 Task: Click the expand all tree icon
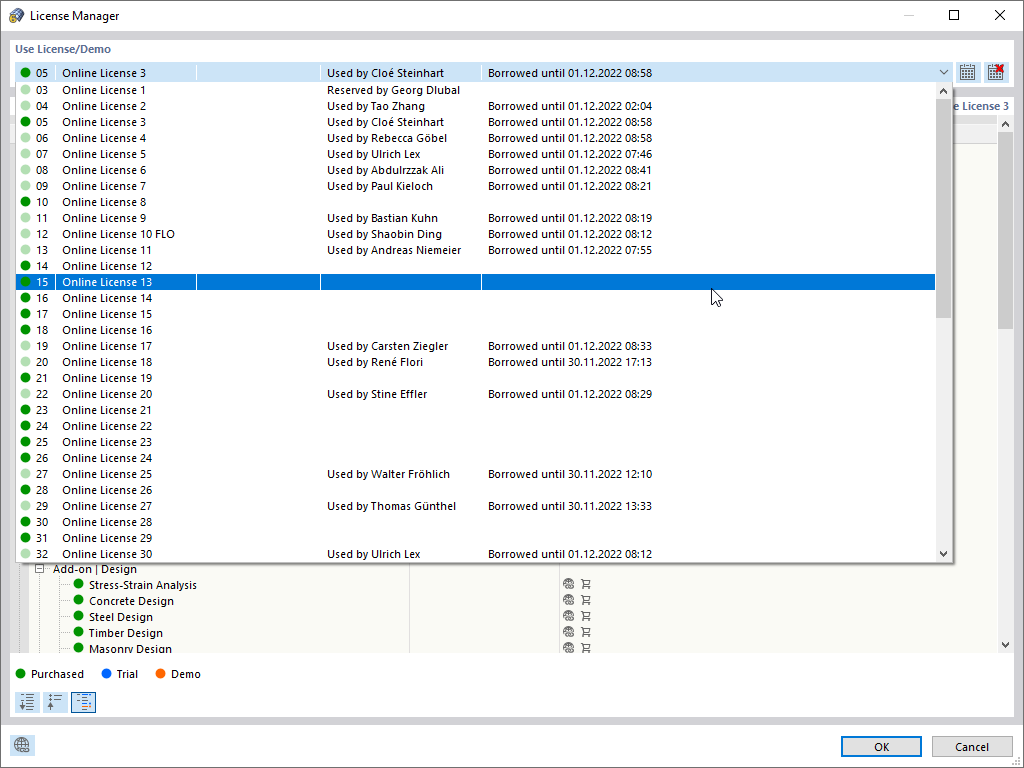click(x=27, y=702)
